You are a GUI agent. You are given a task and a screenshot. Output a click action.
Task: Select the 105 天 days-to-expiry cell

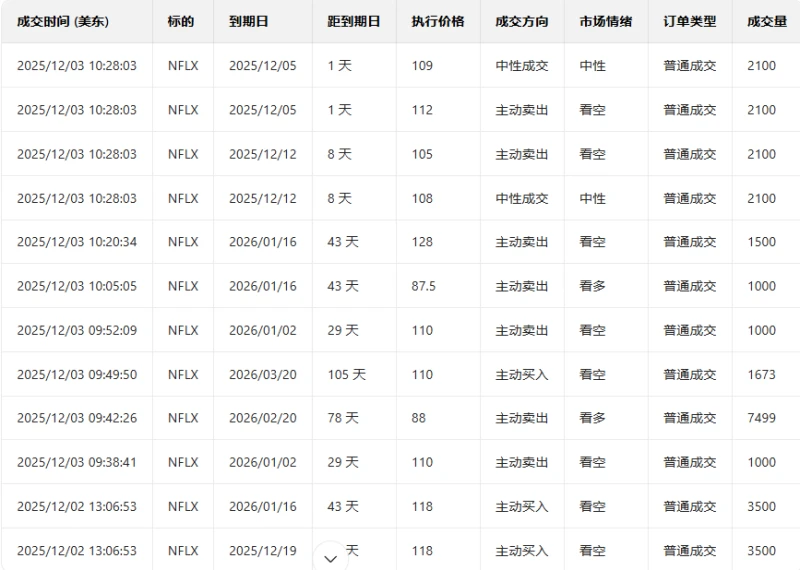click(x=346, y=374)
